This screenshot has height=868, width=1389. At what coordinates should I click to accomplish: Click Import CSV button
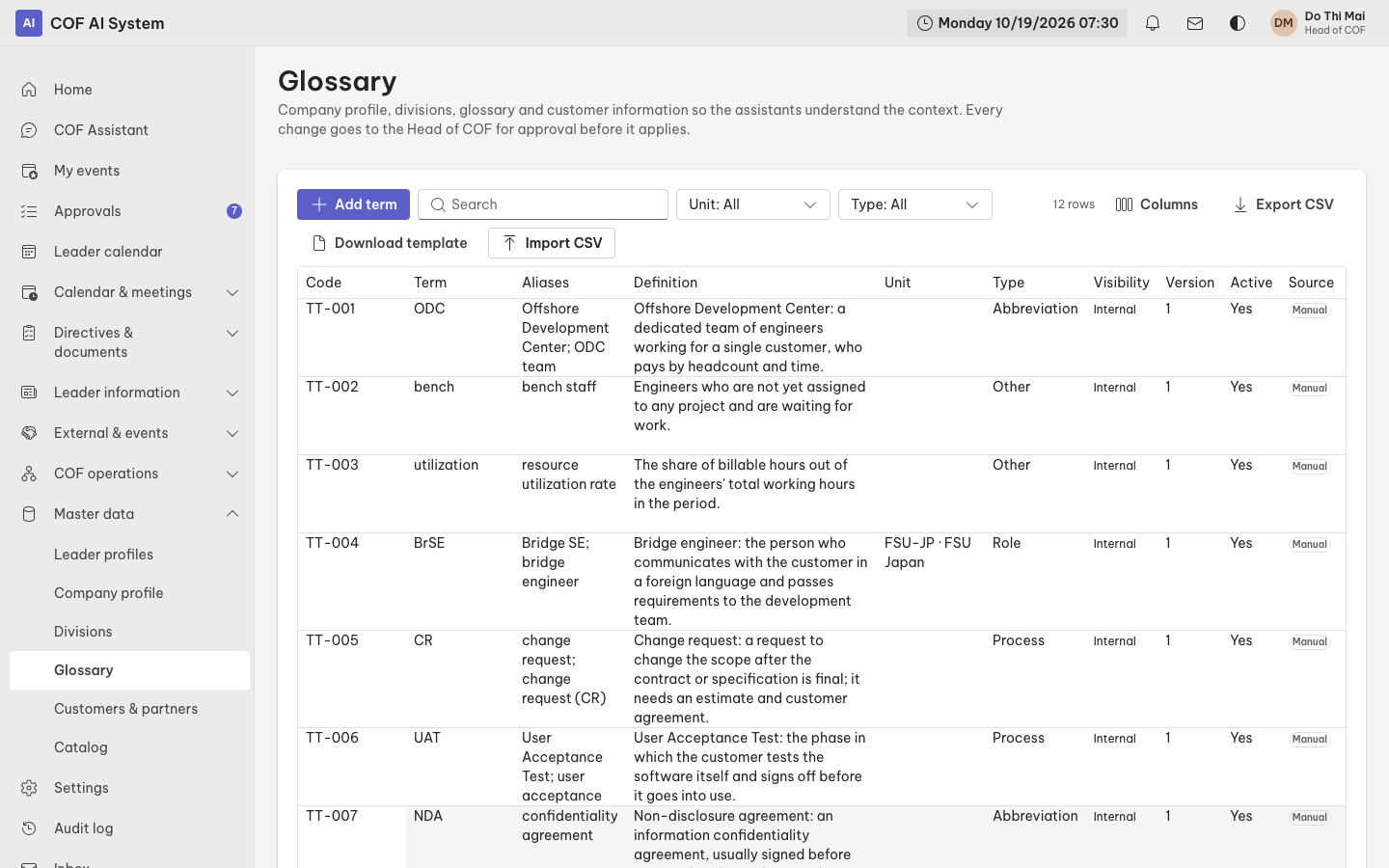click(552, 243)
